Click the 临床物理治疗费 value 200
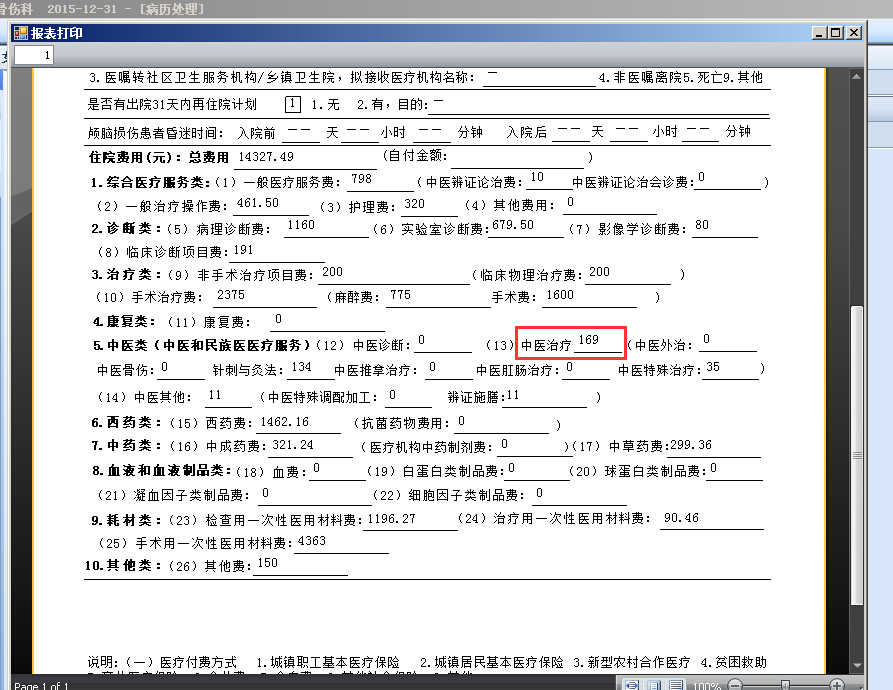 click(x=599, y=272)
